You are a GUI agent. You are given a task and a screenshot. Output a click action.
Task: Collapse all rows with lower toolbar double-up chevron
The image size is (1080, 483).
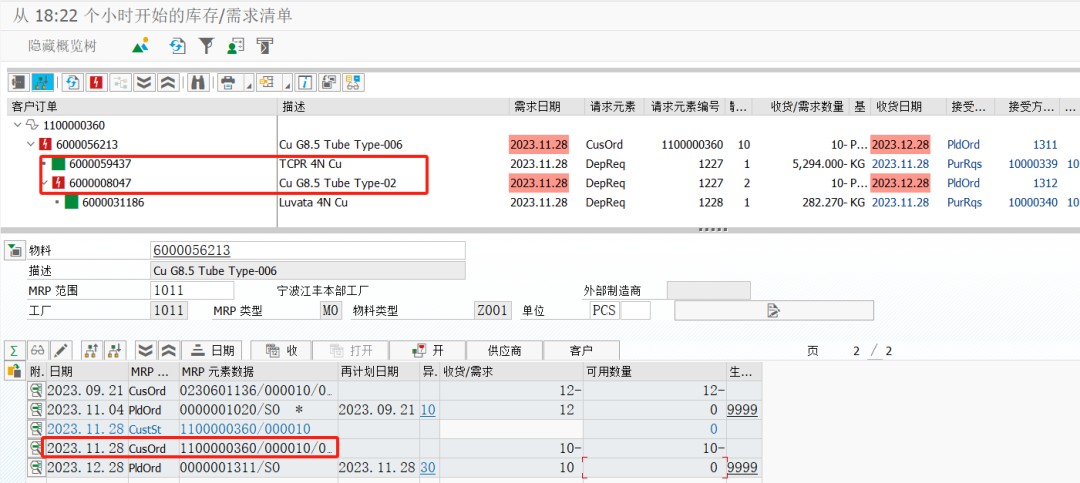pos(167,350)
